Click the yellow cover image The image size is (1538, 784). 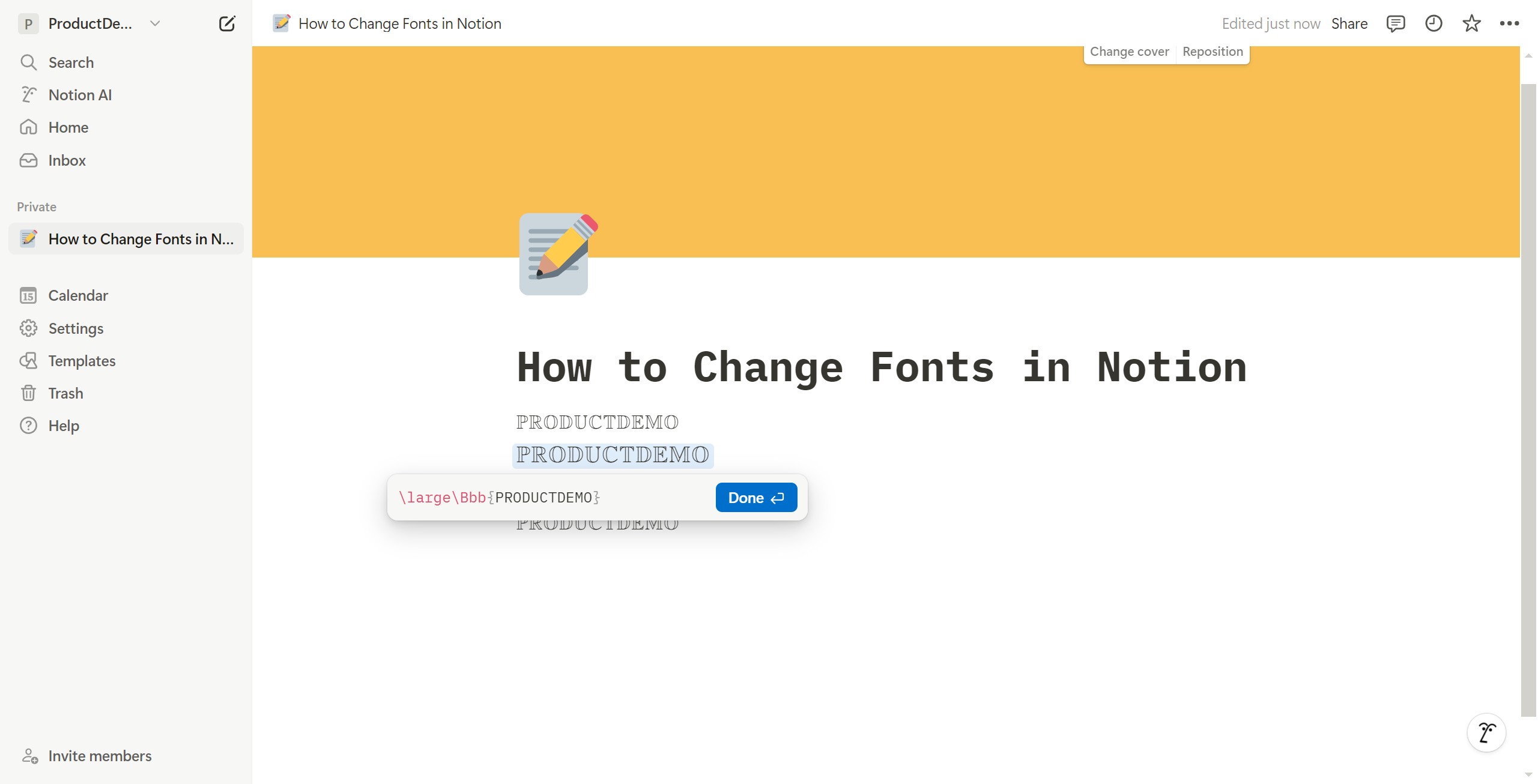click(886, 152)
